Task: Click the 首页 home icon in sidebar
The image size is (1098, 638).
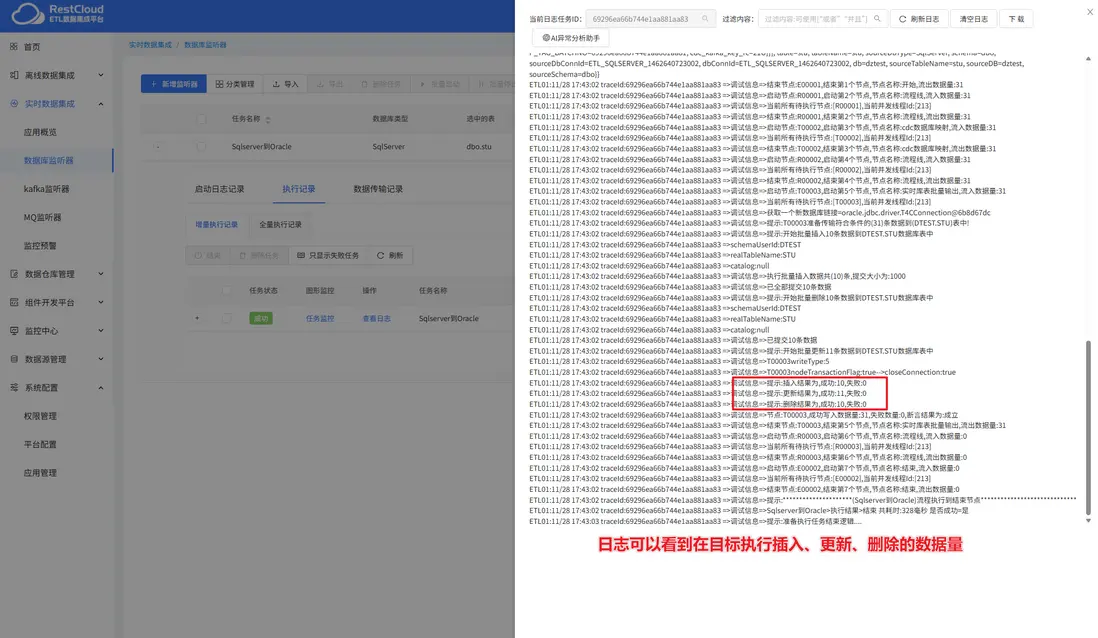Action: pyautogui.click(x=14, y=47)
